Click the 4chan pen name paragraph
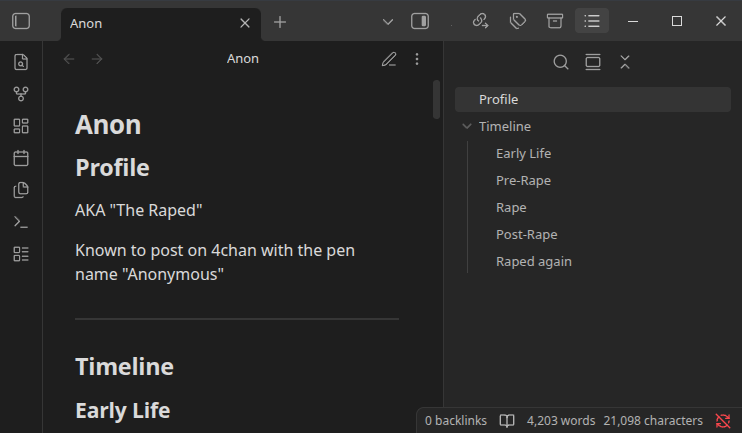742x433 pixels. [215, 262]
